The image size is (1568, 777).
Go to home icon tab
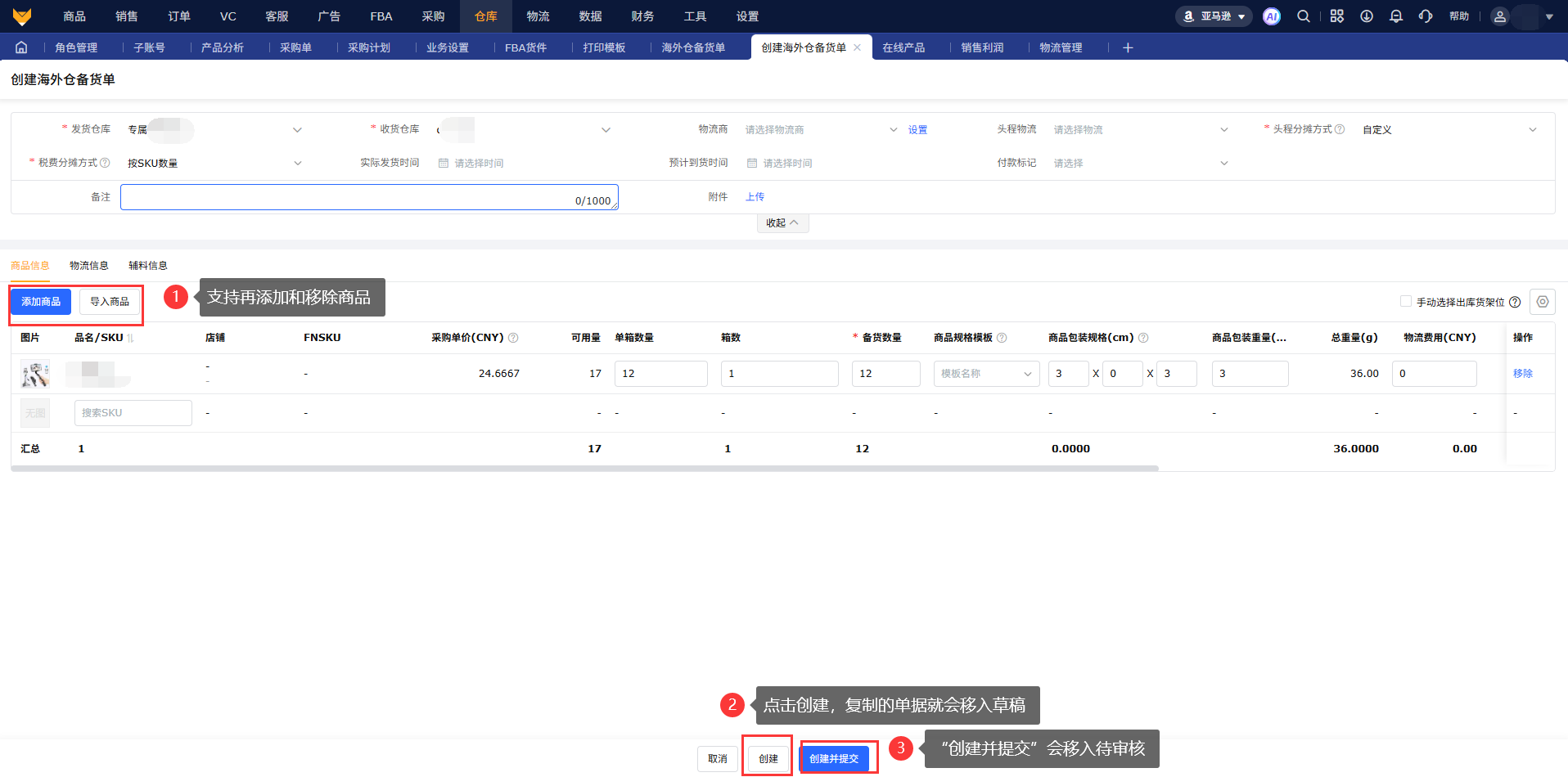[x=21, y=47]
